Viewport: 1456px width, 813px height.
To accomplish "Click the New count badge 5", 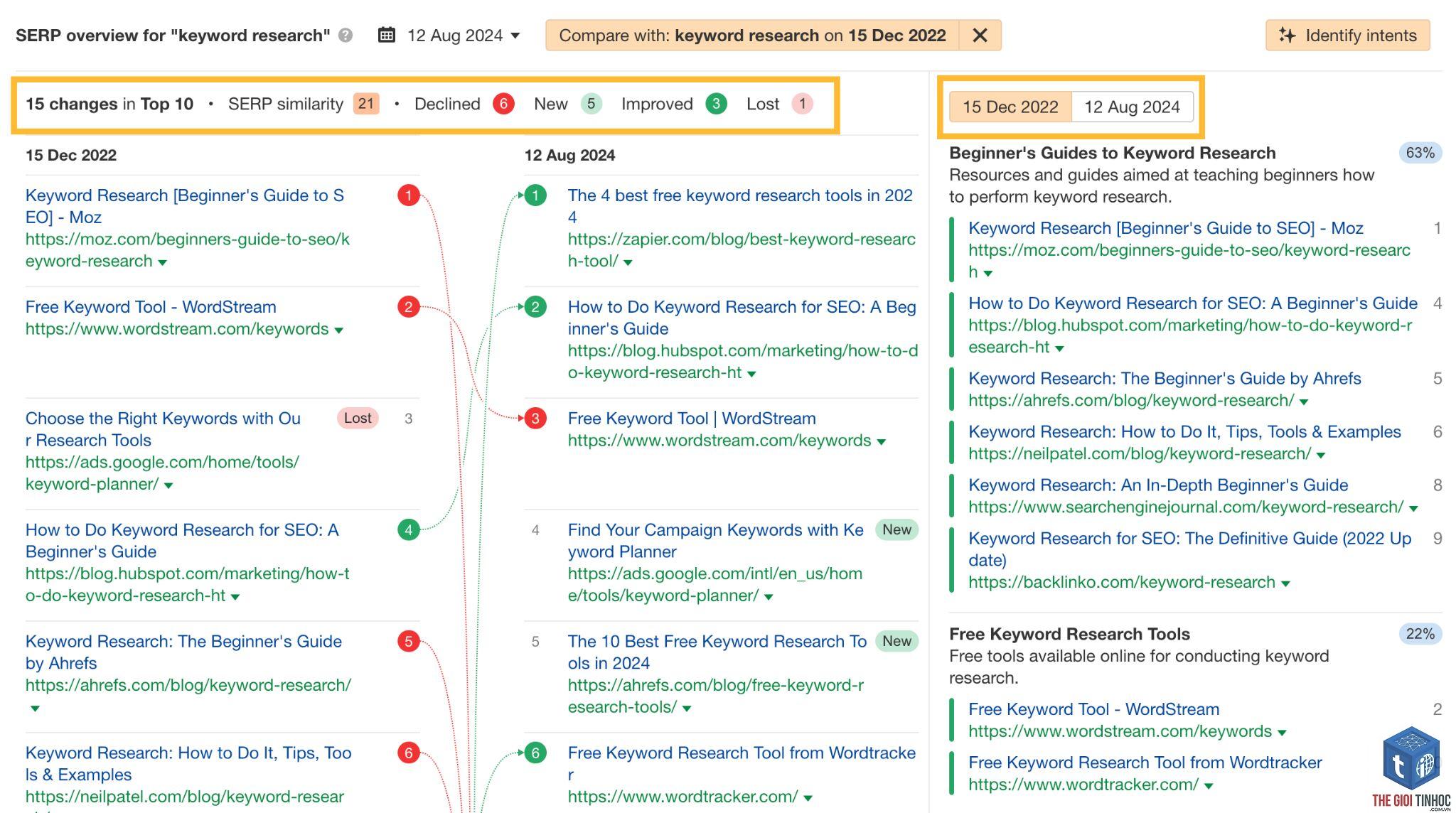I will tap(591, 104).
